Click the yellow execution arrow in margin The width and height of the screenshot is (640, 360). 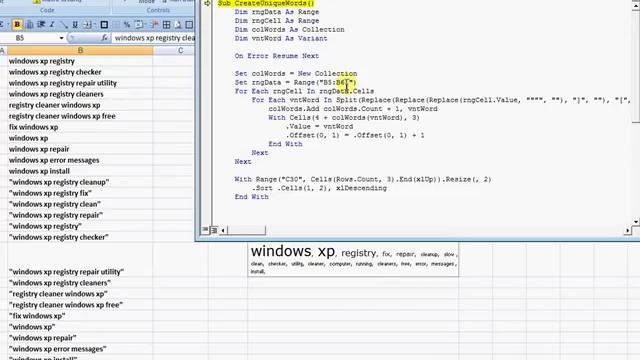[207, 3]
